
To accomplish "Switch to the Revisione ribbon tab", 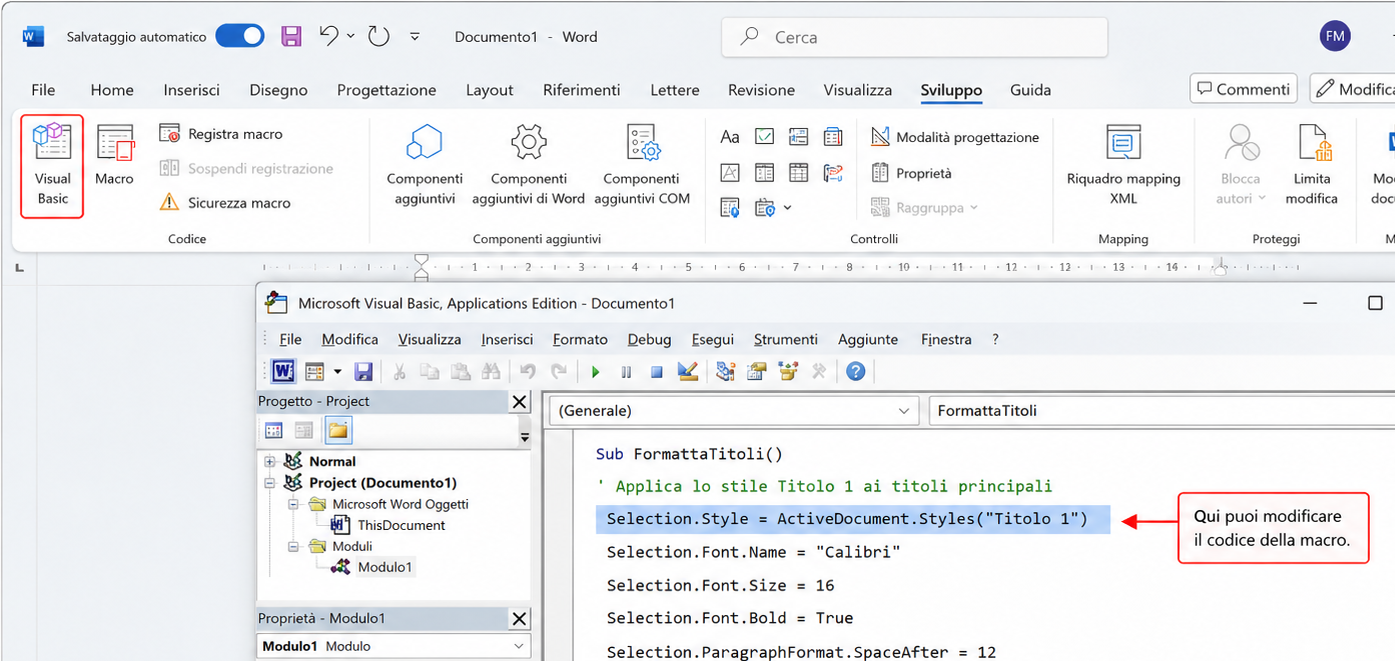I will coord(761,90).
